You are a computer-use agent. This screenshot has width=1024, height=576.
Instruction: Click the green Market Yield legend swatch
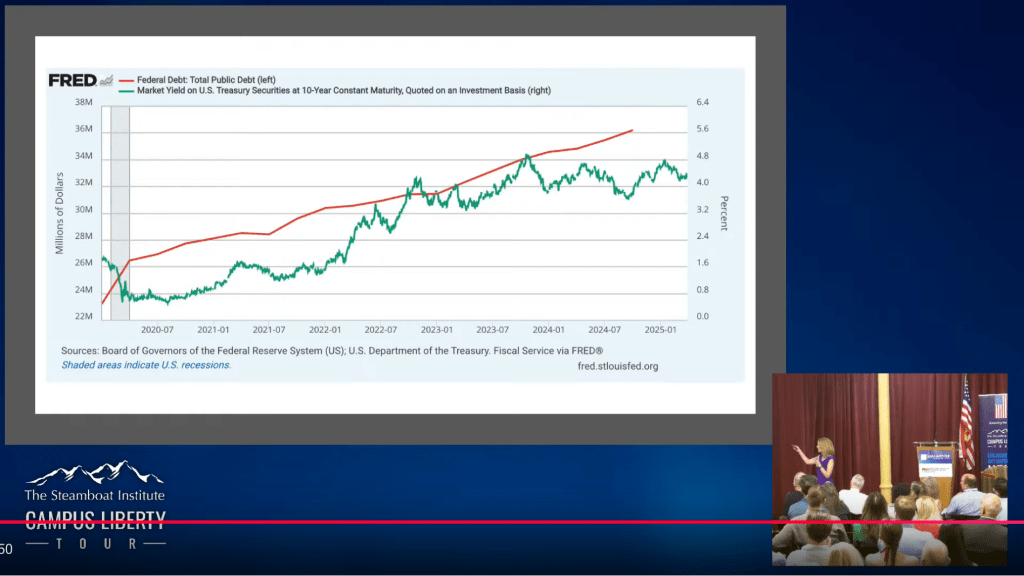pyautogui.click(x=126, y=91)
